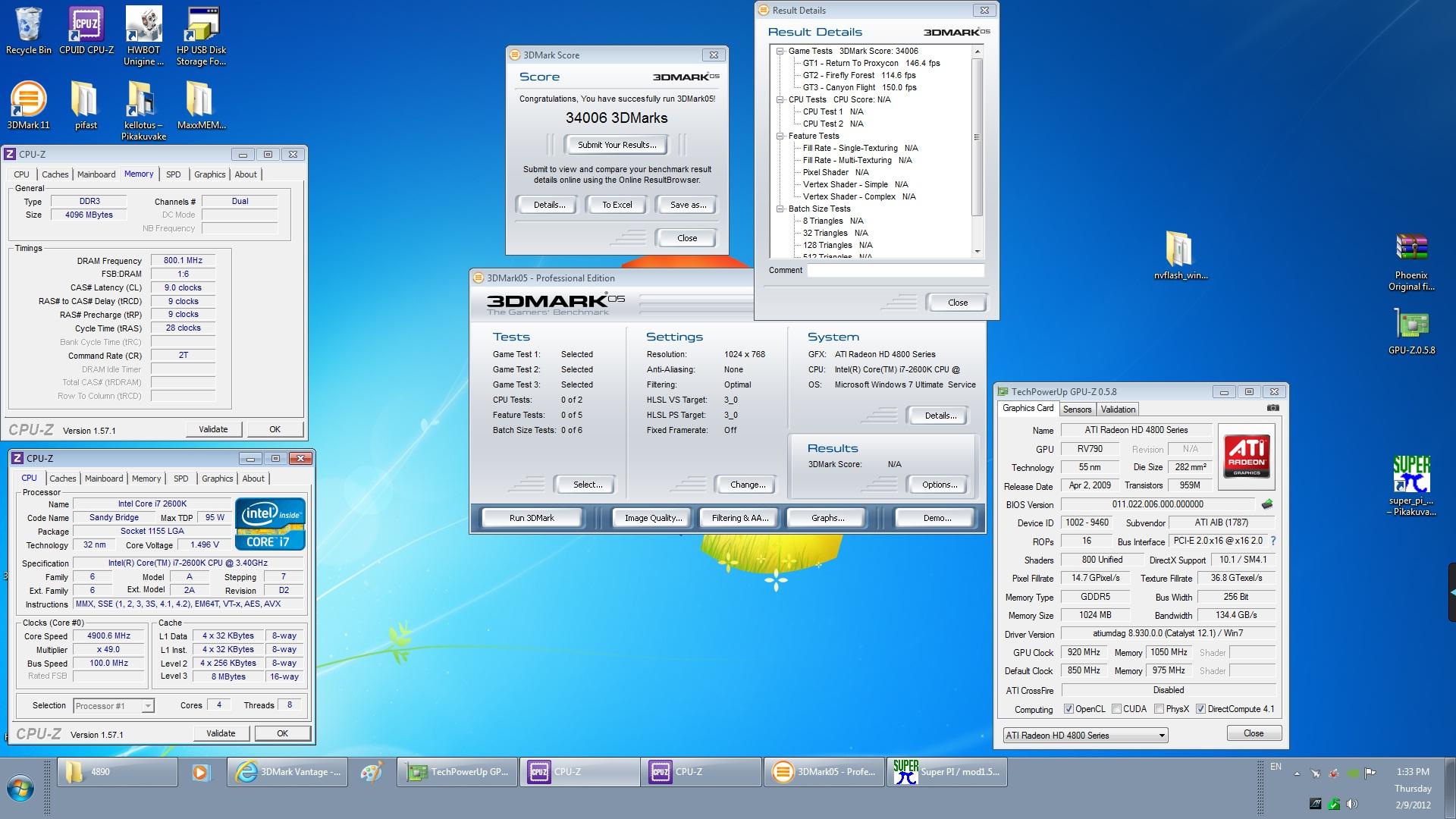Viewport: 1456px width, 819px height.
Task: Open SPD tab in the Memory CPU-Z window
Action: coord(174,174)
